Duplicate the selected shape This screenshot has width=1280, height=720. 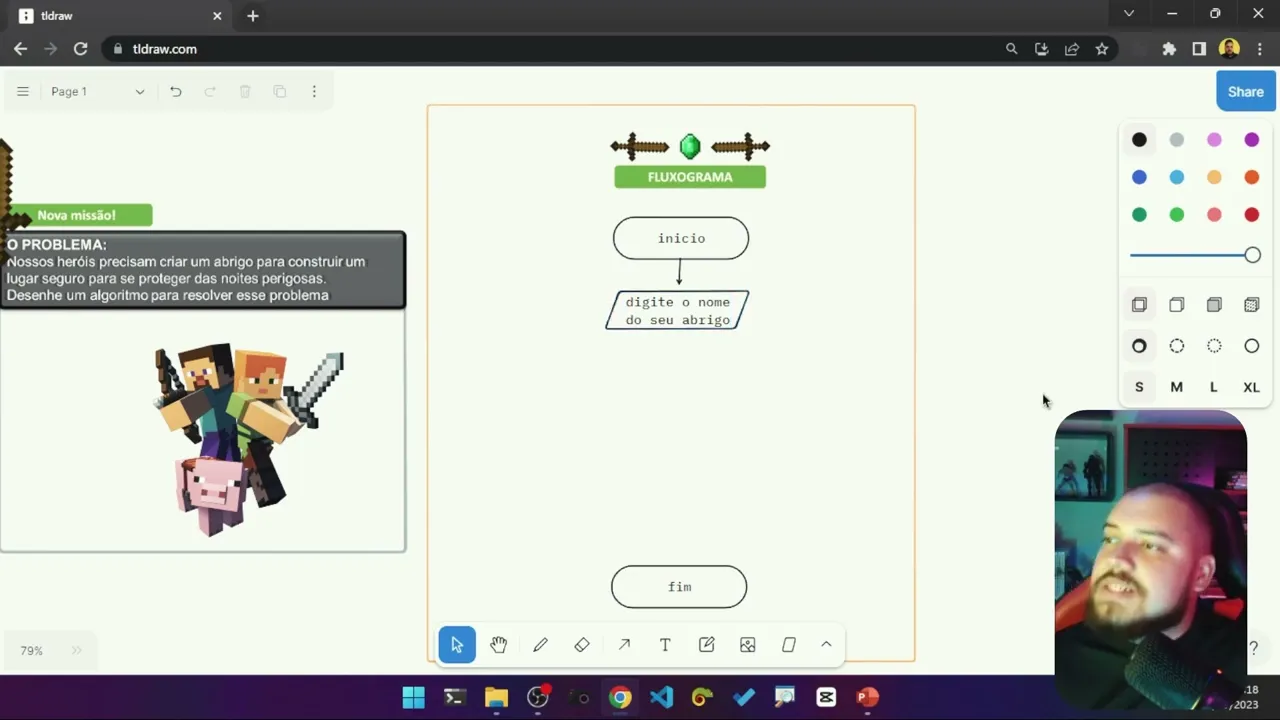(x=280, y=91)
